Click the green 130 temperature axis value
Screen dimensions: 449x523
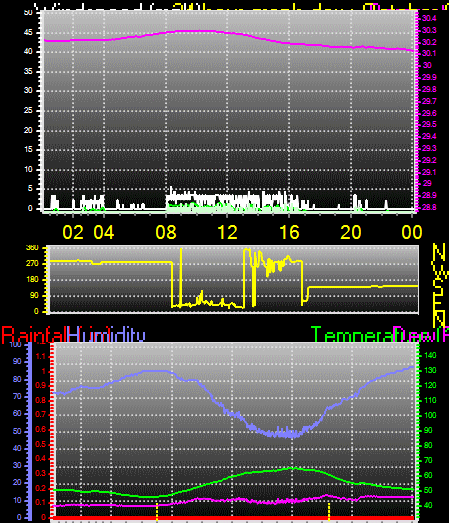(430, 371)
